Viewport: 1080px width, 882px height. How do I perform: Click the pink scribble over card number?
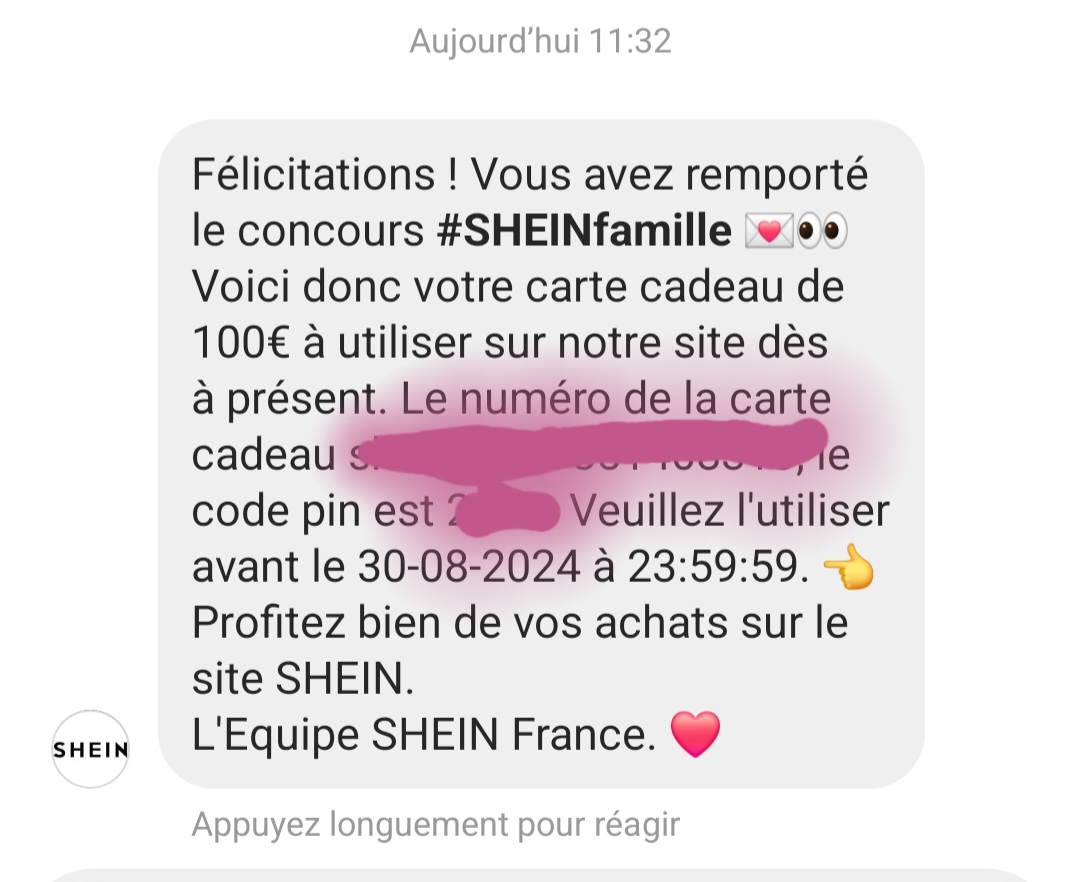(592, 449)
